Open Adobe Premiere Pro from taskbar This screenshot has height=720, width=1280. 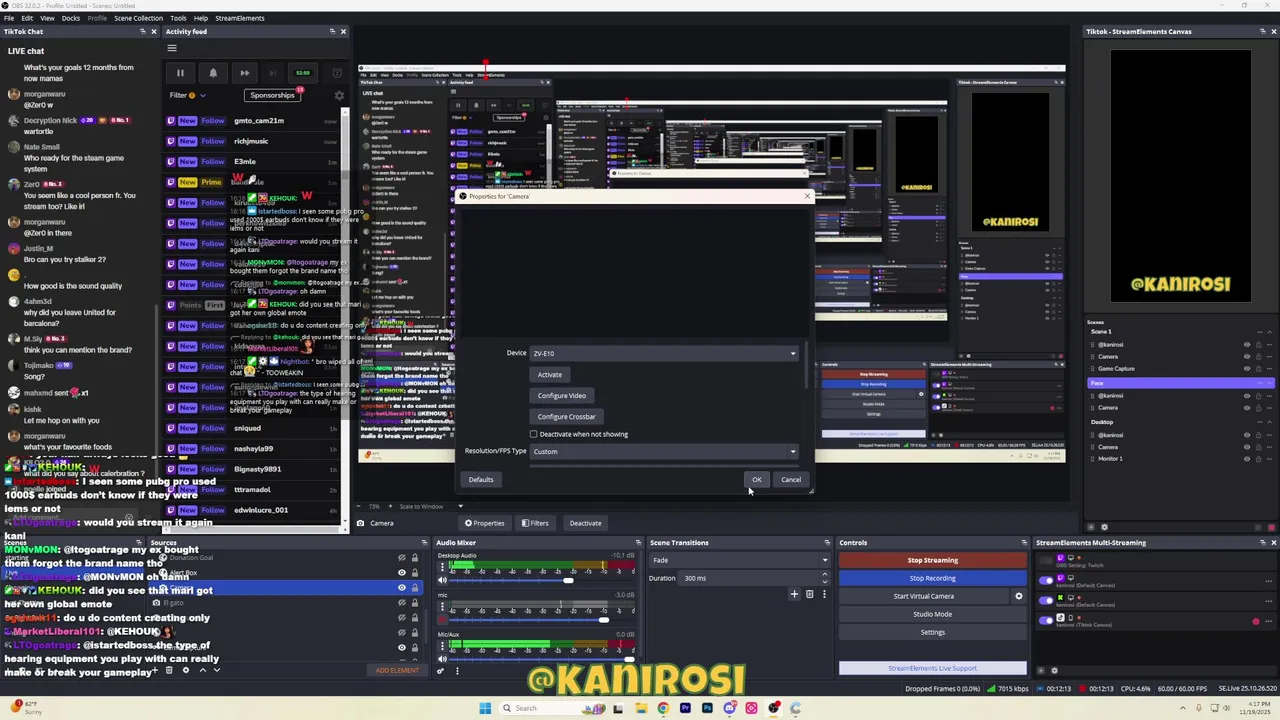[x=685, y=708]
